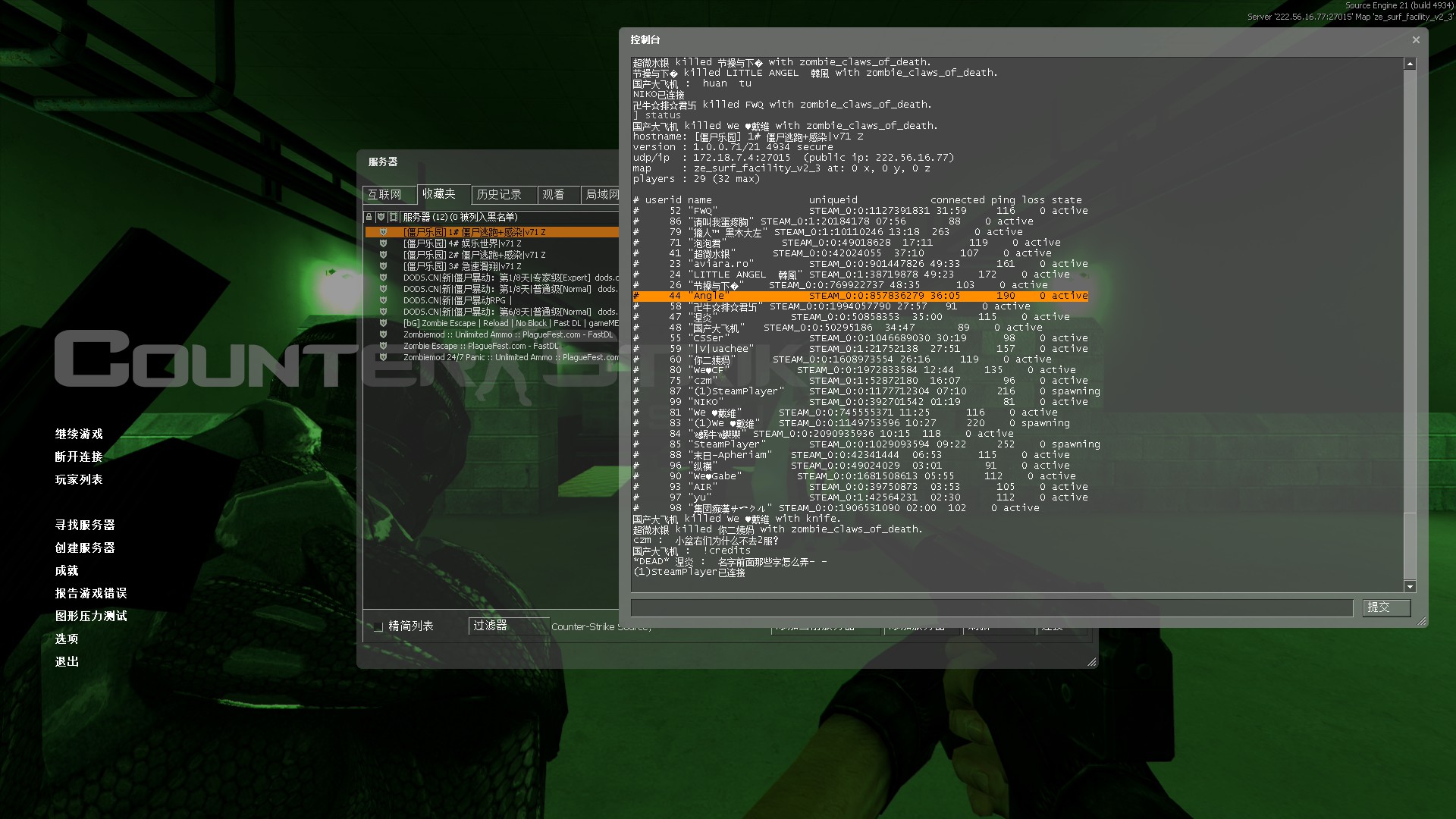The height and width of the screenshot is (819, 1456).
Task: Click server browser resize grip corner
Action: tap(1092, 662)
